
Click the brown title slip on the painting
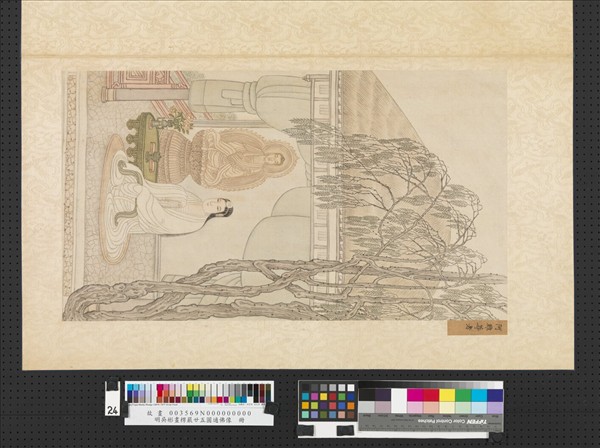477,325
